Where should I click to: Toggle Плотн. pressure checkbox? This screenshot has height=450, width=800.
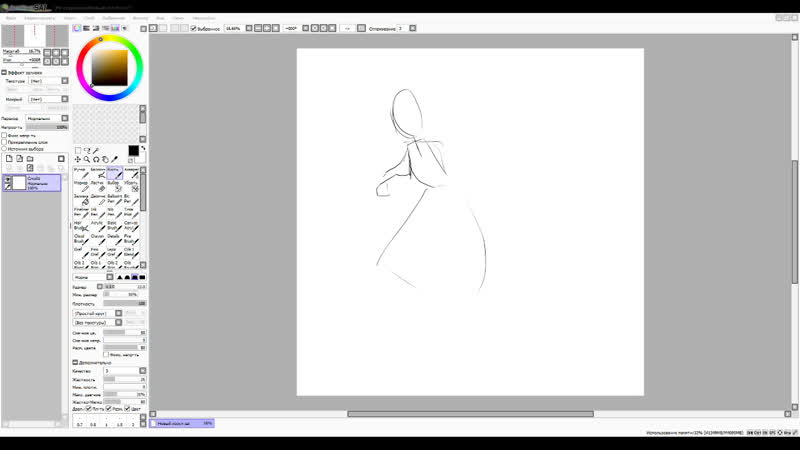pos(89,409)
